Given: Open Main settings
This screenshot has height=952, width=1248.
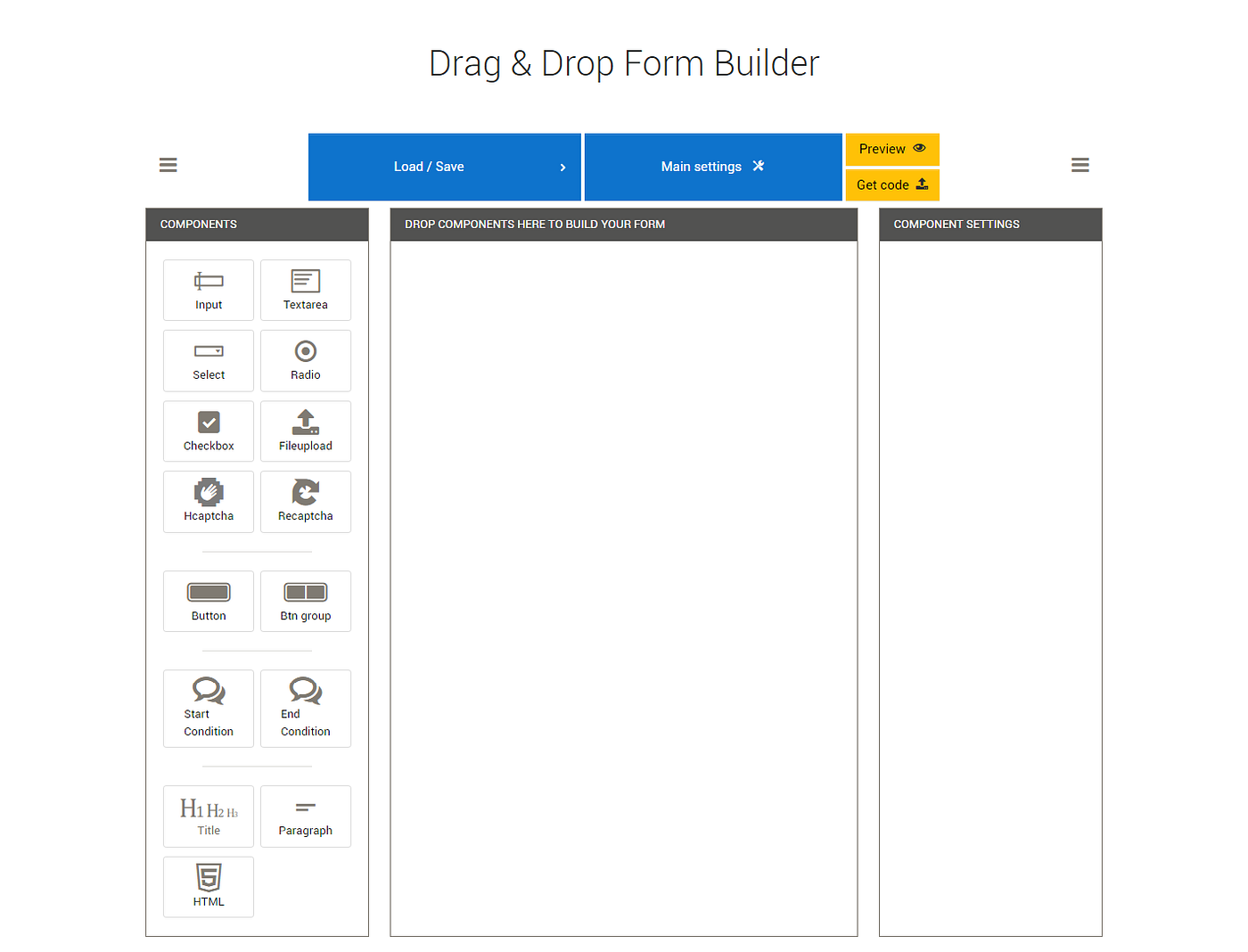Looking at the screenshot, I should (x=712, y=167).
